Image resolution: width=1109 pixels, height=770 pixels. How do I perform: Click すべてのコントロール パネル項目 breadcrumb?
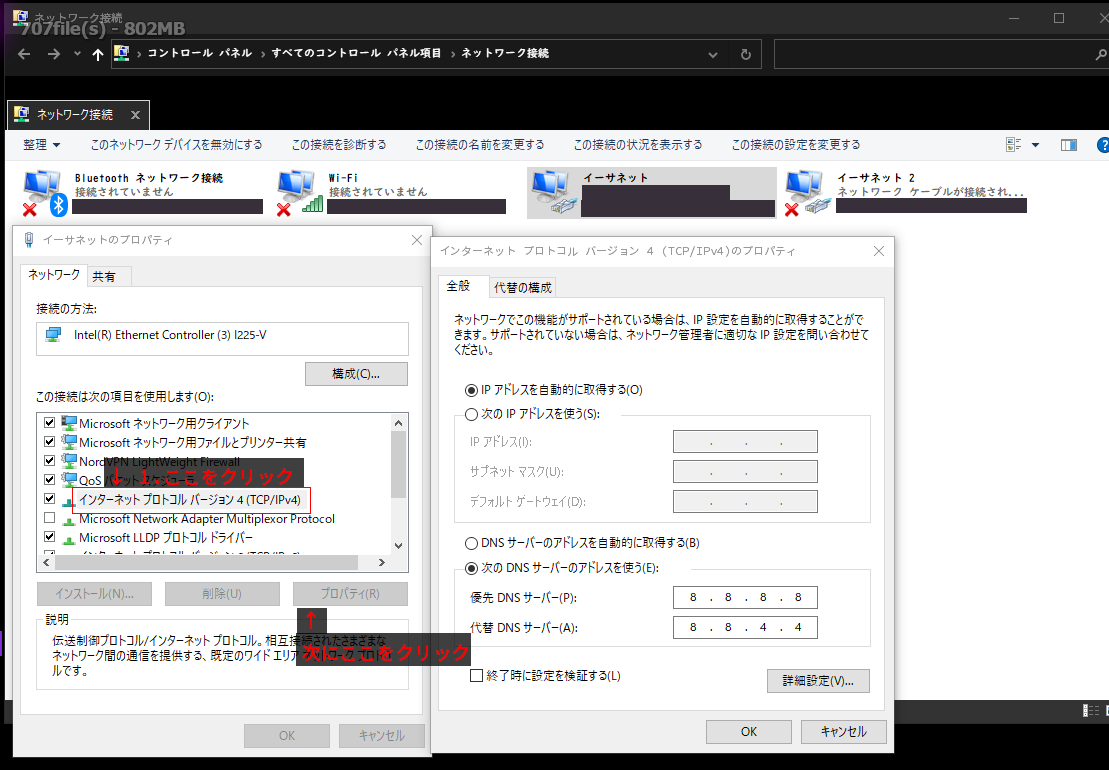pyautogui.click(x=356, y=53)
